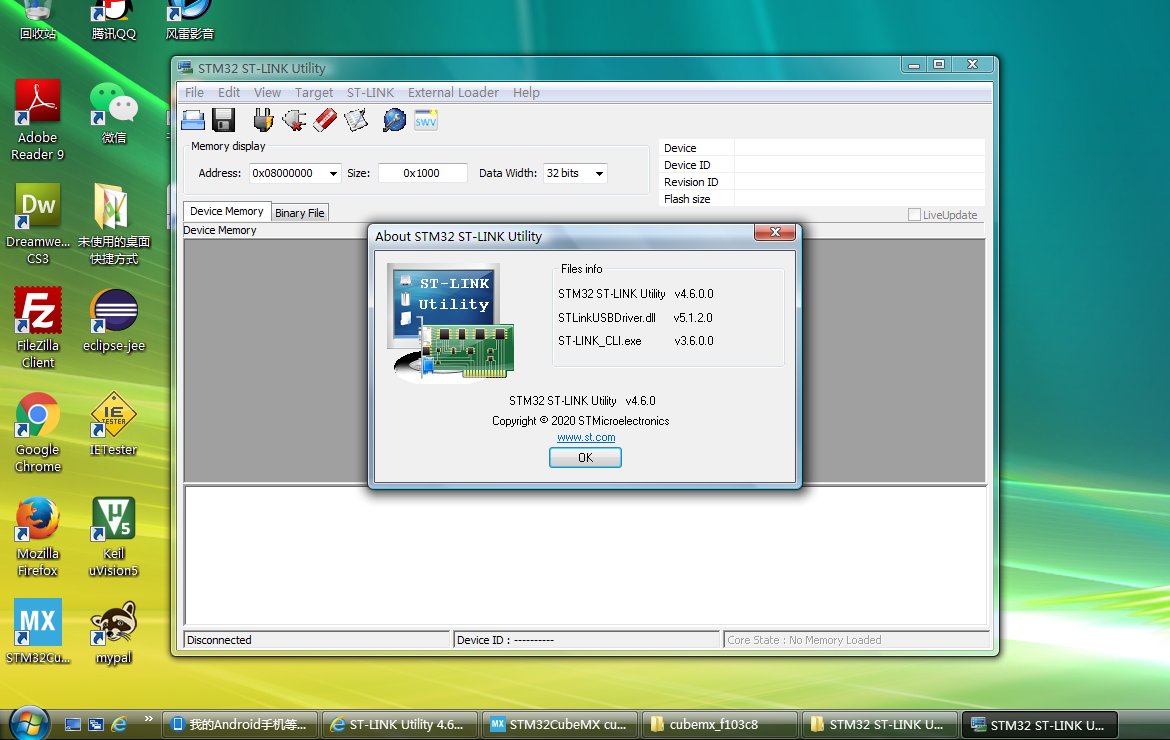Click the Full chip erase eraser icon
Image resolution: width=1170 pixels, height=740 pixels.
(x=325, y=120)
